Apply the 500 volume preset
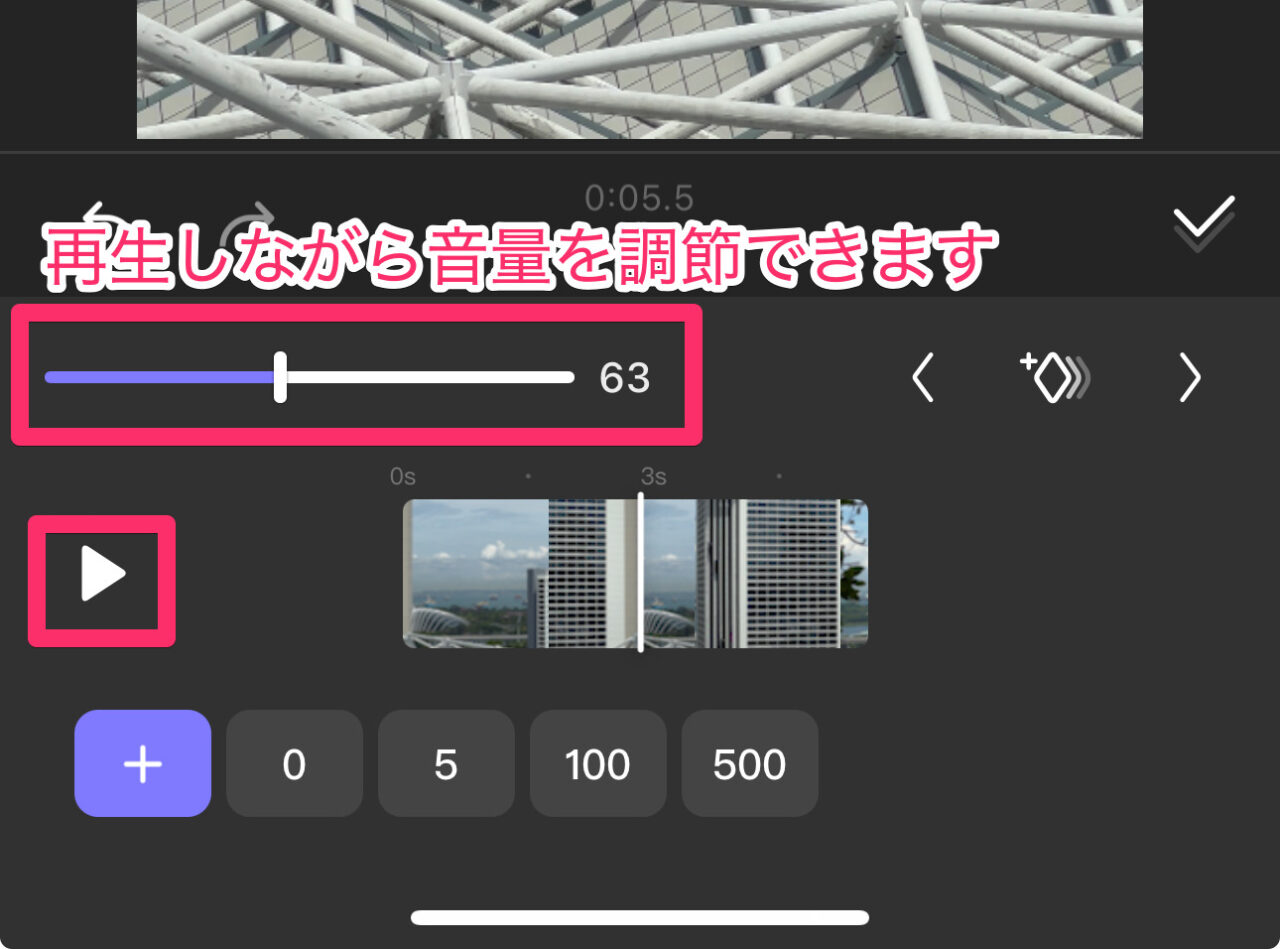The height and width of the screenshot is (949, 1280). tap(750, 764)
